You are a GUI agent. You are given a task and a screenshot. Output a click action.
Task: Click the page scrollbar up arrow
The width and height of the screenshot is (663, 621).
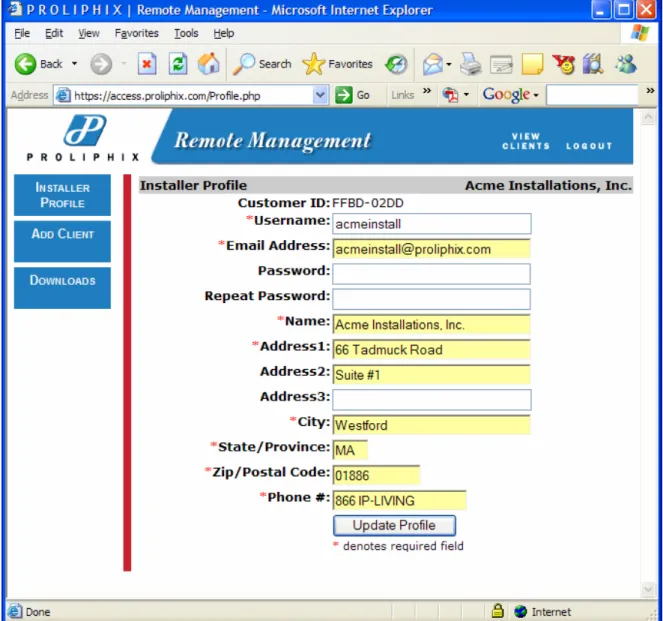coord(648,118)
